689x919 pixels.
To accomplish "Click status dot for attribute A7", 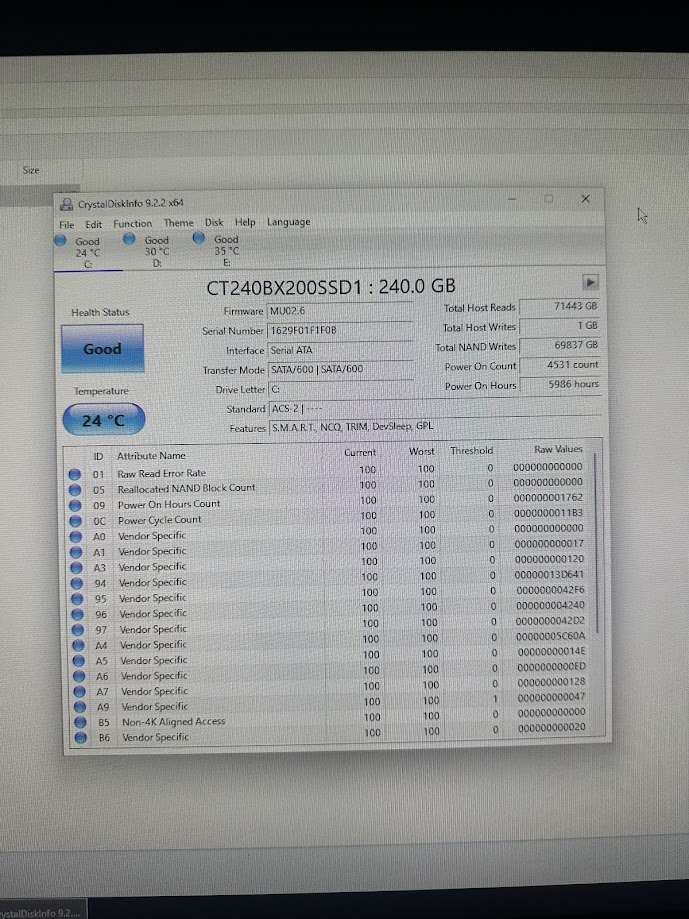I will 80,692.
